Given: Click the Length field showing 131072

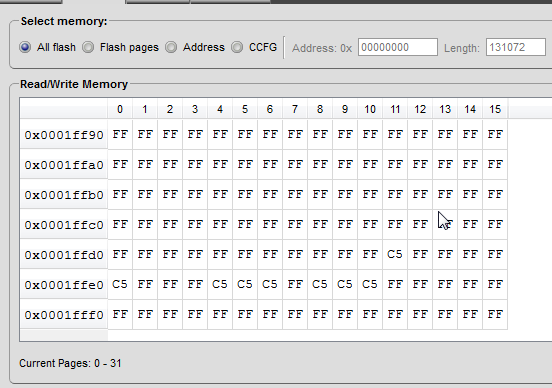Looking at the screenshot, I should coord(516,47).
